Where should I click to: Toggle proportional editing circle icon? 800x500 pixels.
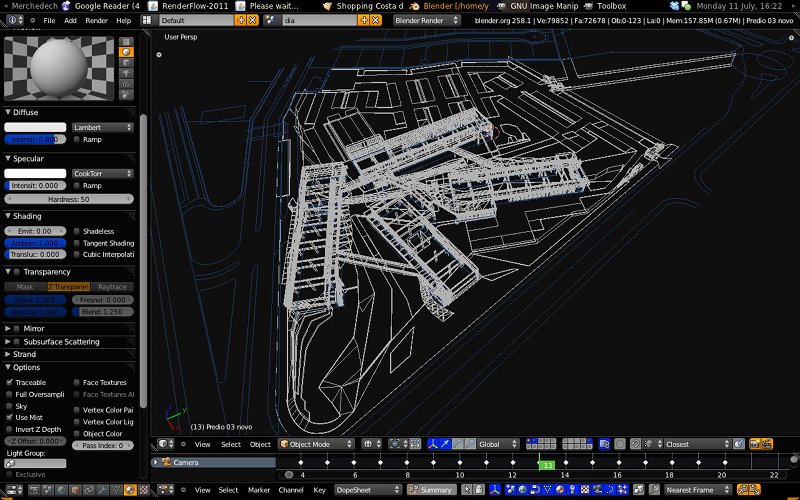click(620, 444)
